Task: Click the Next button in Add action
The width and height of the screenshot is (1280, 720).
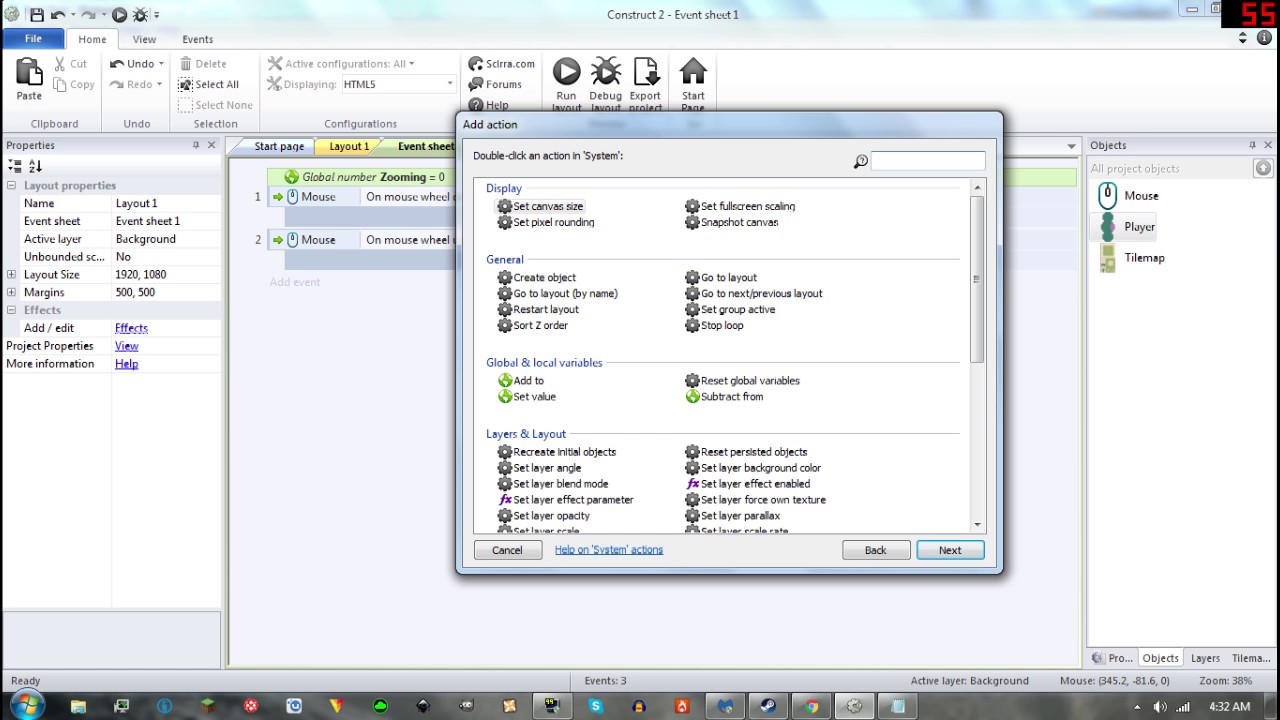Action: coord(950,550)
